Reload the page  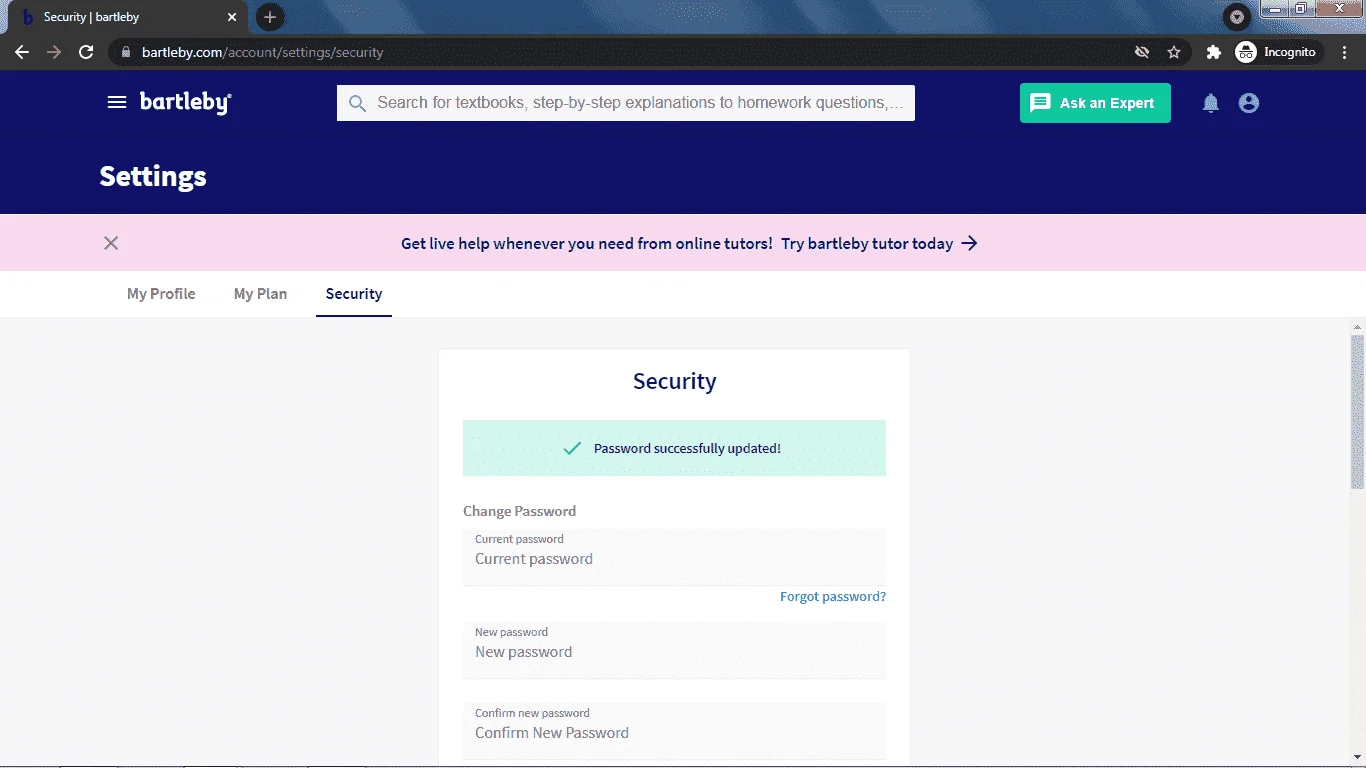pyautogui.click(x=86, y=52)
